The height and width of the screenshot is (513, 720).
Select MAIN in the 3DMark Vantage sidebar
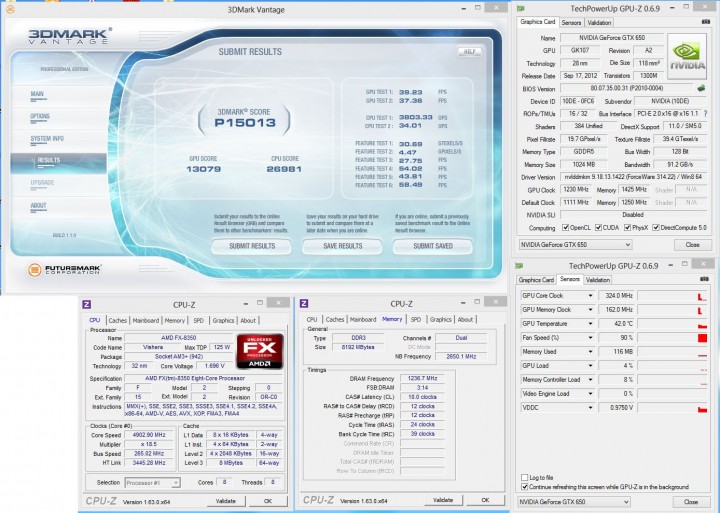tap(37, 94)
